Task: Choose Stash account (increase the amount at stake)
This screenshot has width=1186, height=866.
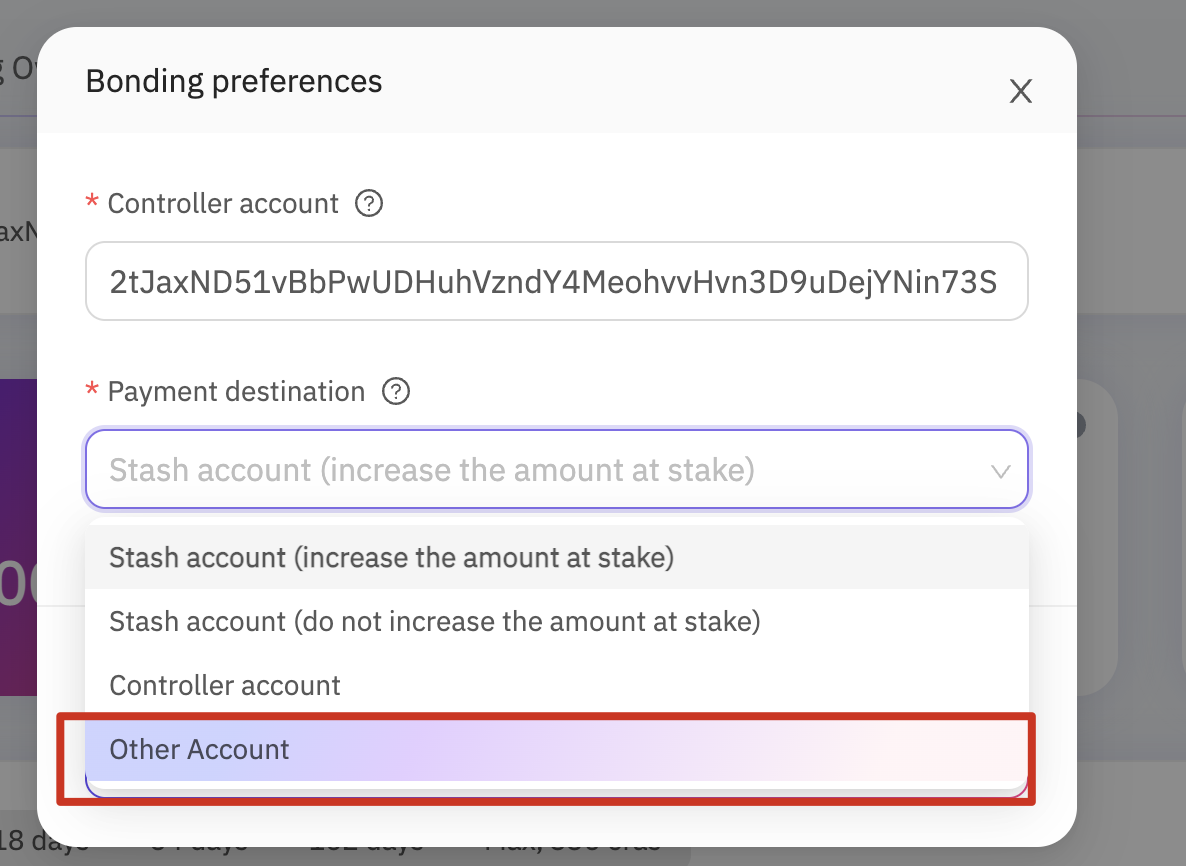Action: tap(391, 557)
